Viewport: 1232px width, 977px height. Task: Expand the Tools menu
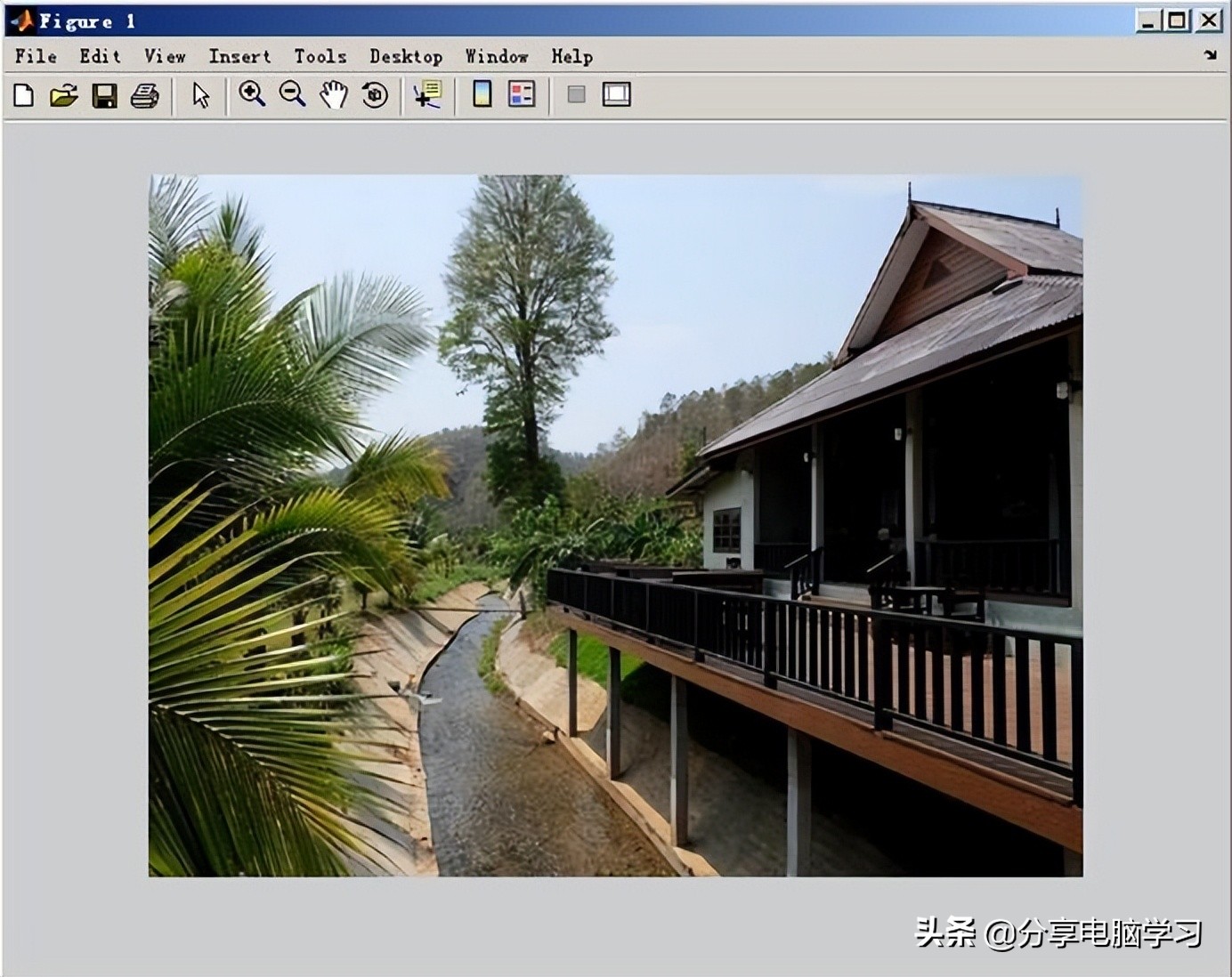(320, 56)
